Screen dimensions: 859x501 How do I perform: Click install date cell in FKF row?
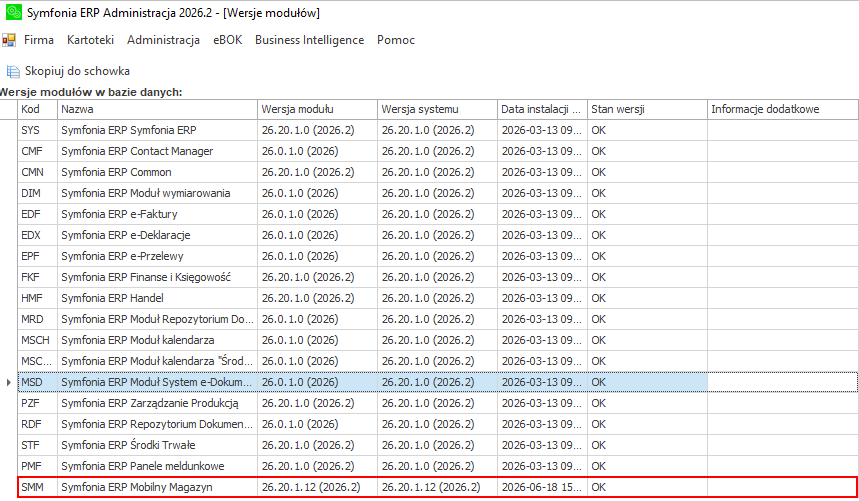click(542, 277)
